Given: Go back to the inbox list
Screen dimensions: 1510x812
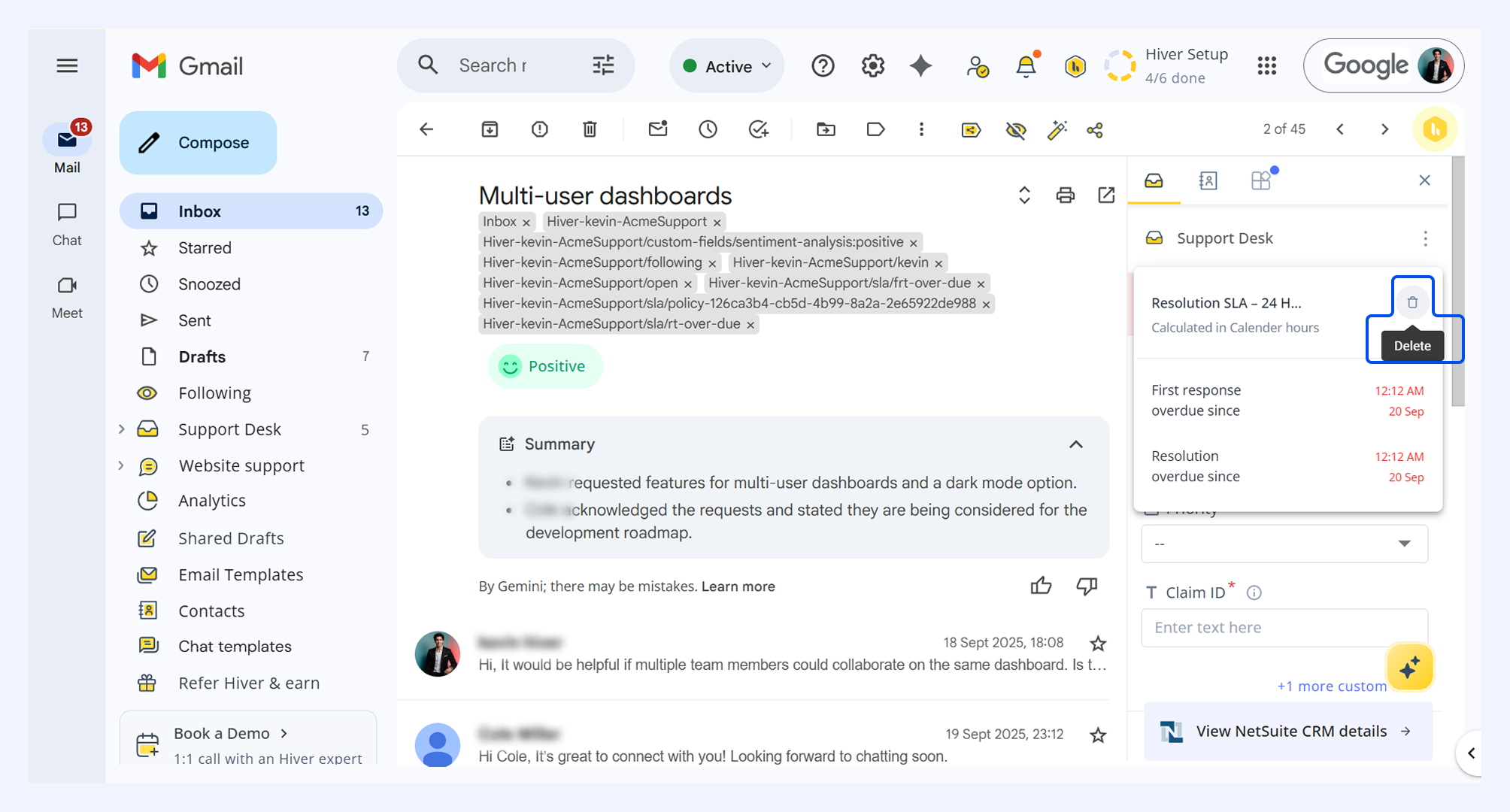Looking at the screenshot, I should (x=426, y=129).
